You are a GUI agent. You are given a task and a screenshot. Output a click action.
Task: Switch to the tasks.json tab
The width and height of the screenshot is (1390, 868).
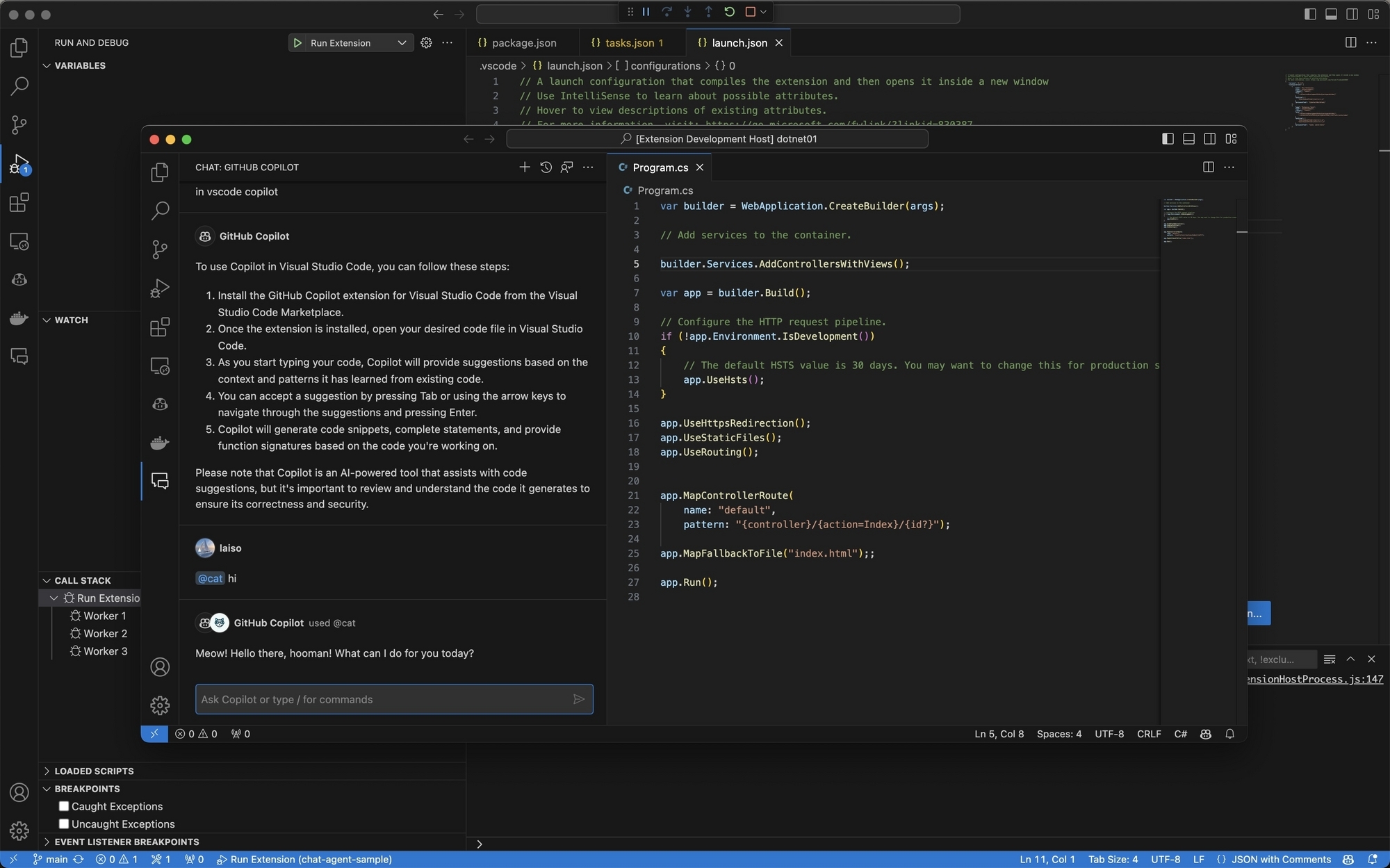point(629,43)
